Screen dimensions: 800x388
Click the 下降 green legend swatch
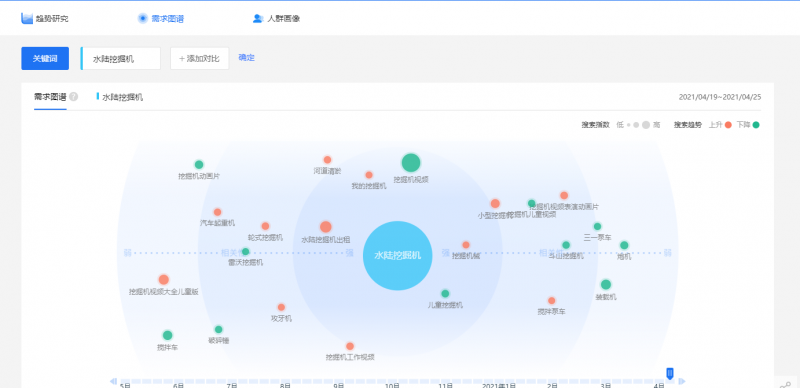(756, 125)
